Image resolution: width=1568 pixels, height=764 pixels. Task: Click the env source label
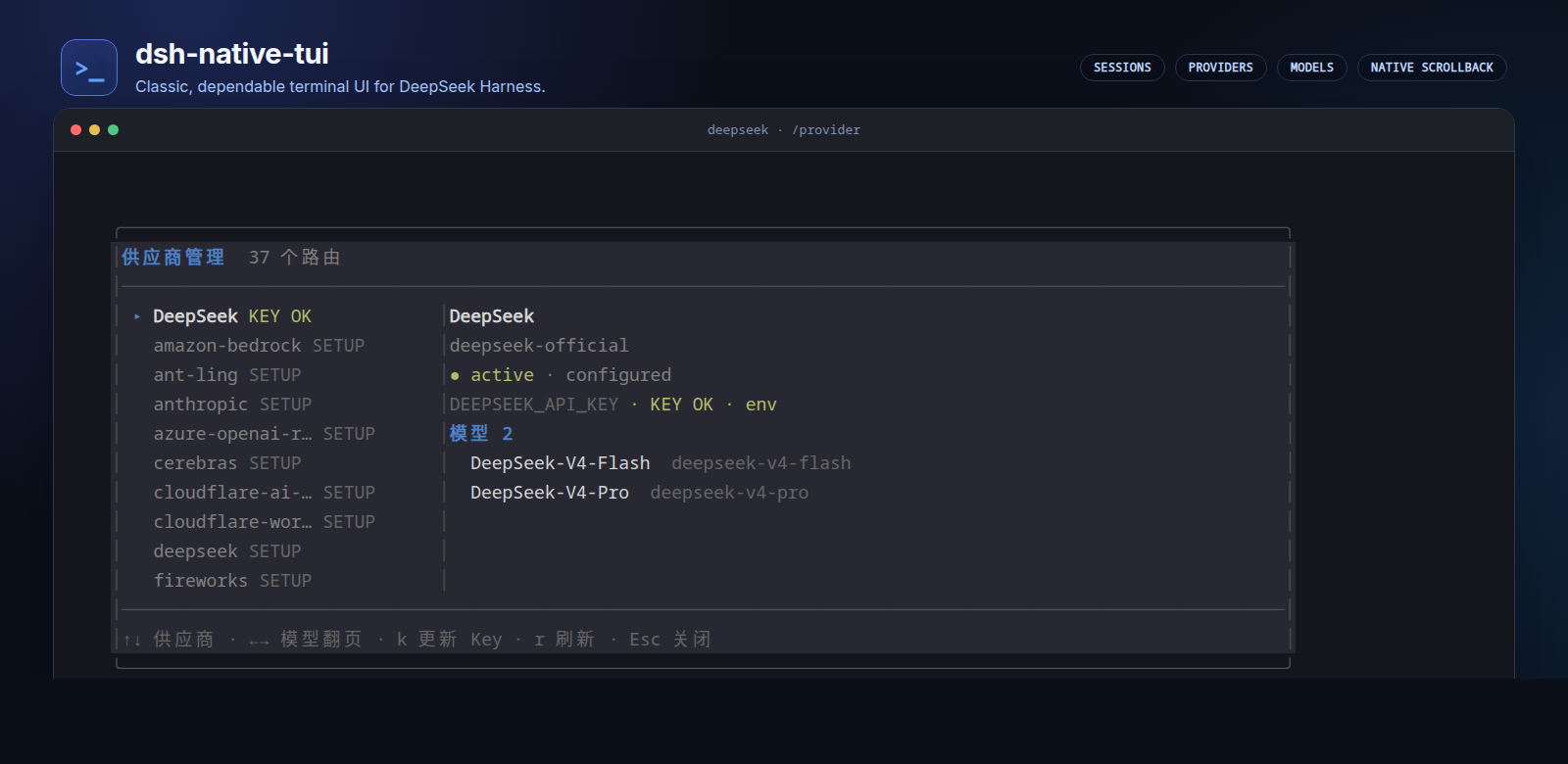pyautogui.click(x=761, y=405)
